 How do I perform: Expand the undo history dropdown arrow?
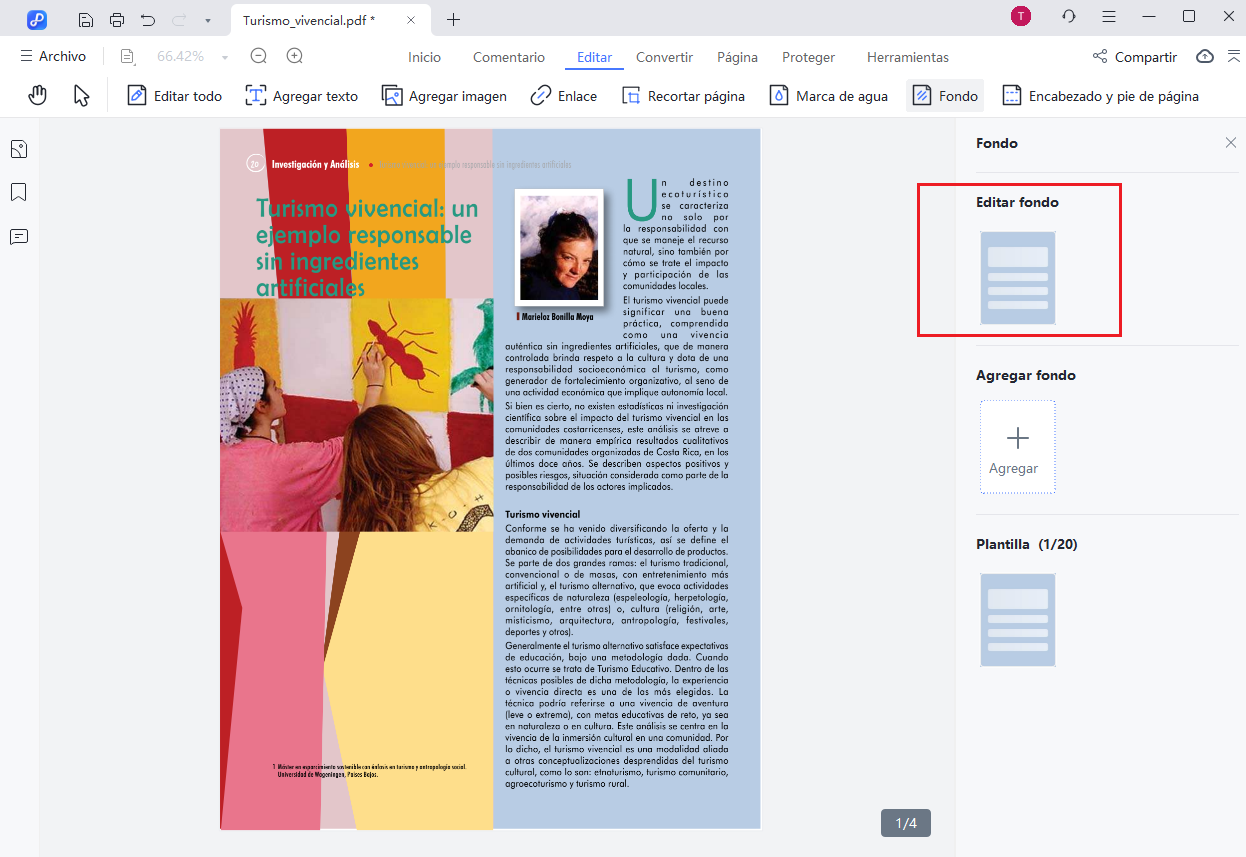click(x=207, y=19)
